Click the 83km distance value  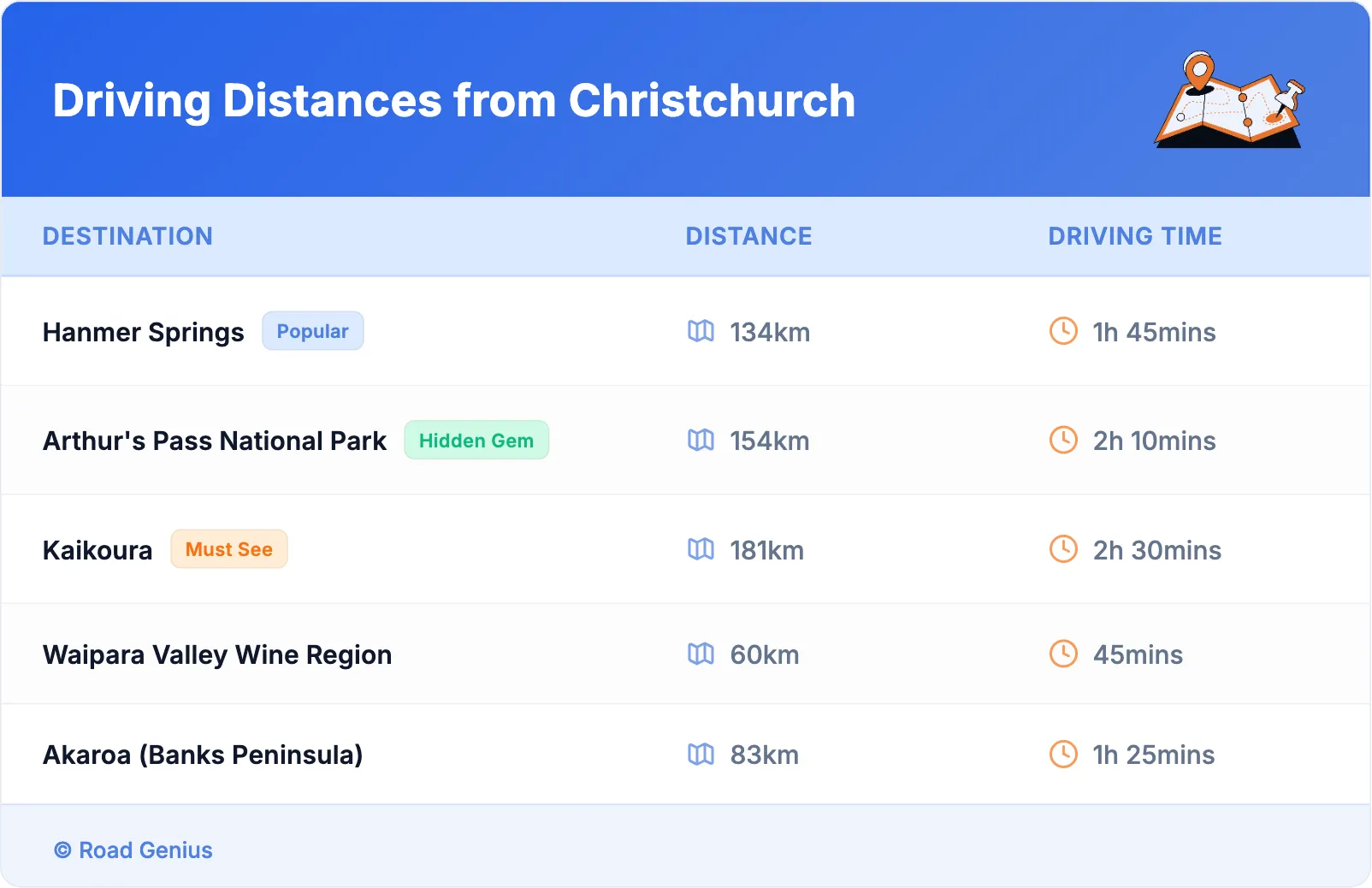click(765, 755)
